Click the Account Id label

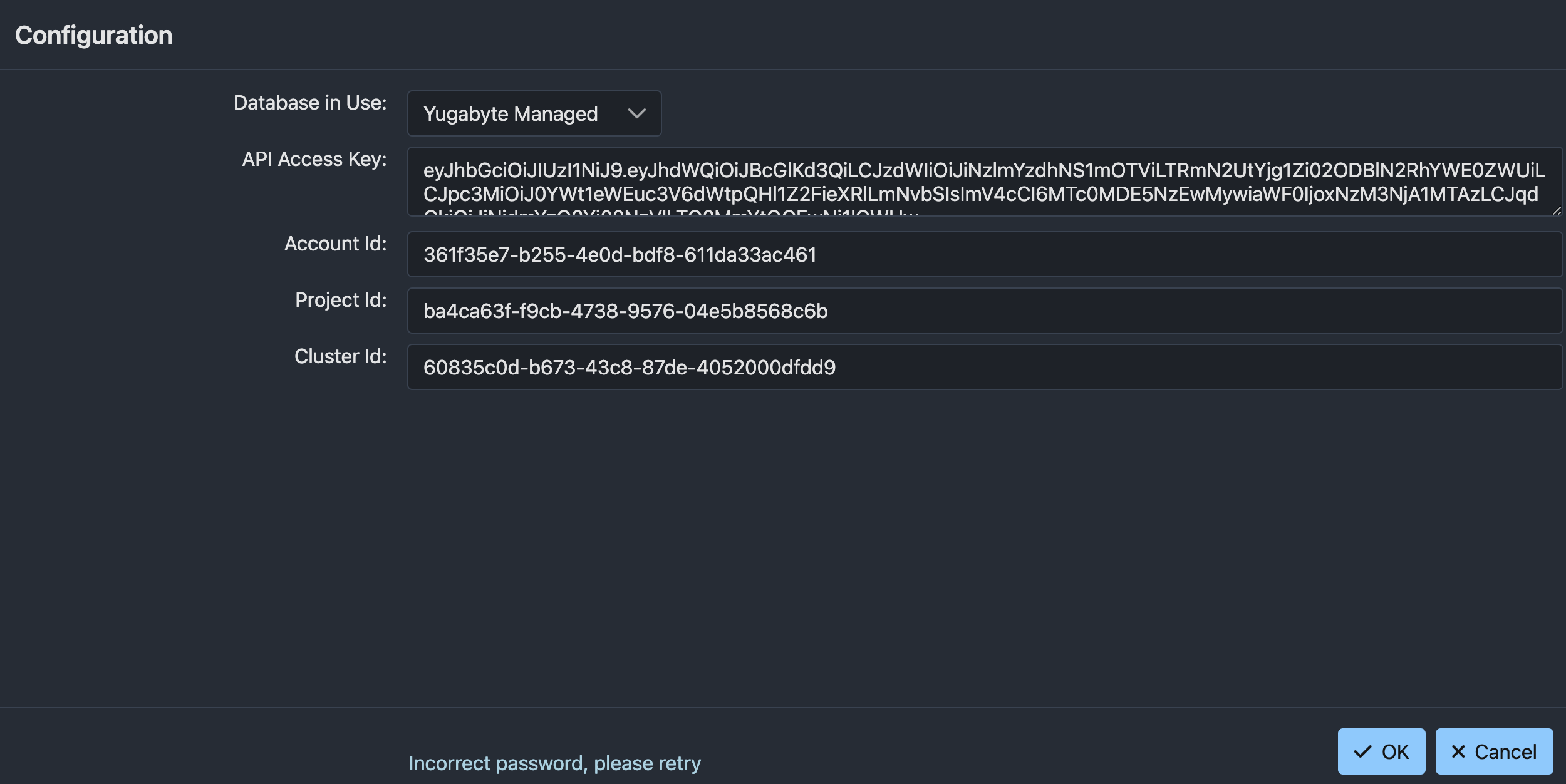(336, 244)
